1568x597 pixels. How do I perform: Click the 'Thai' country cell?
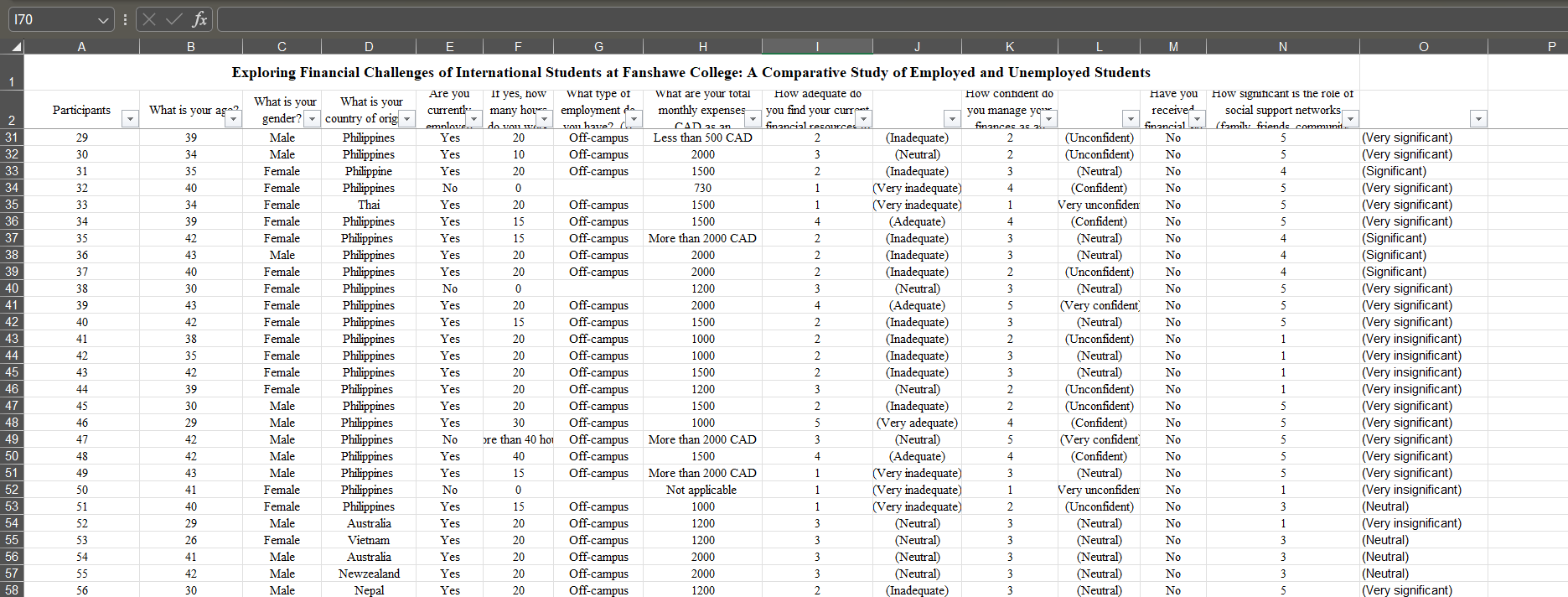(369, 205)
